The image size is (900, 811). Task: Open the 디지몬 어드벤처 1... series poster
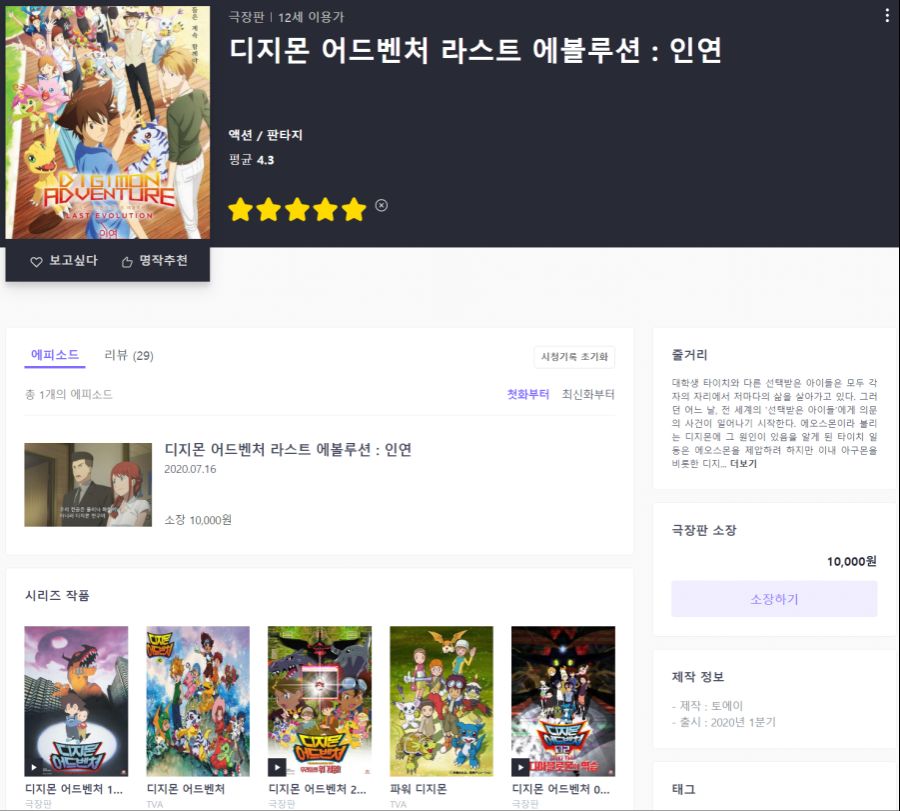coord(76,701)
